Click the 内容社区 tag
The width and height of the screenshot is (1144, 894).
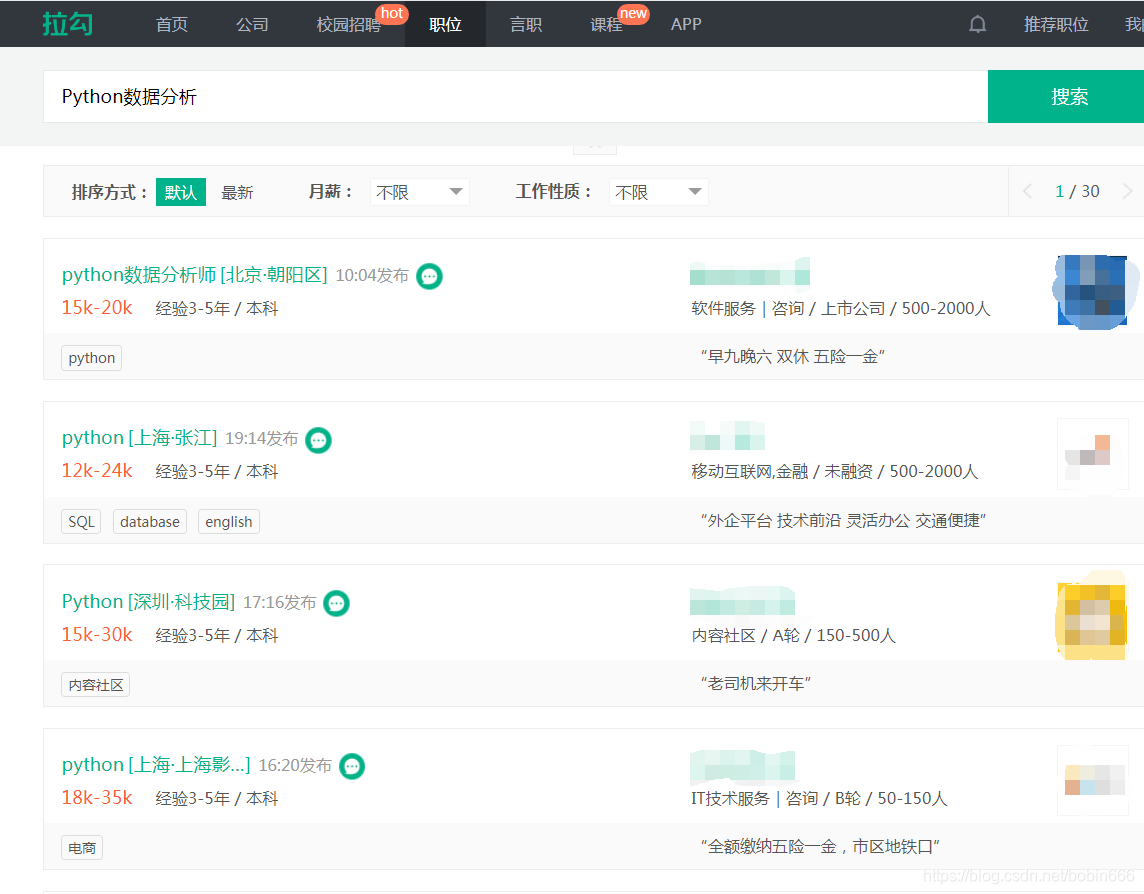point(96,685)
